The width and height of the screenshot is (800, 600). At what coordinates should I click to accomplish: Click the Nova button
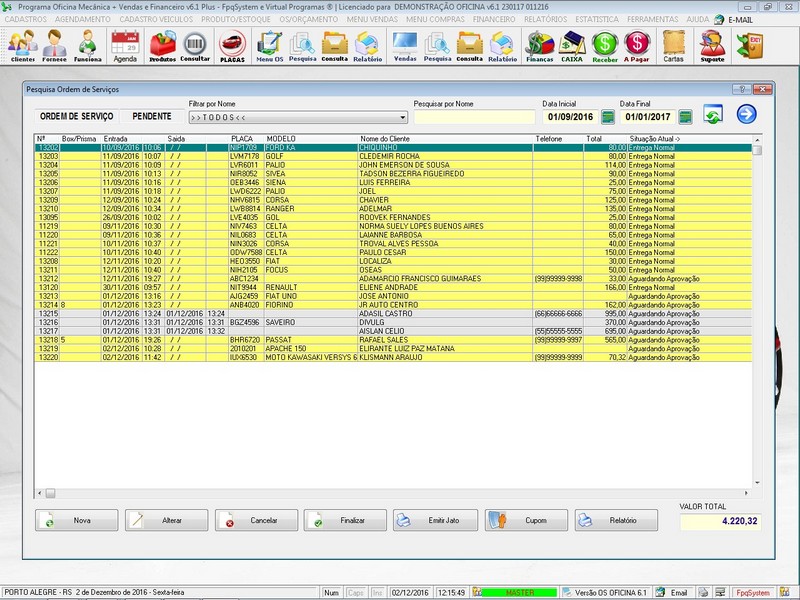(77, 520)
